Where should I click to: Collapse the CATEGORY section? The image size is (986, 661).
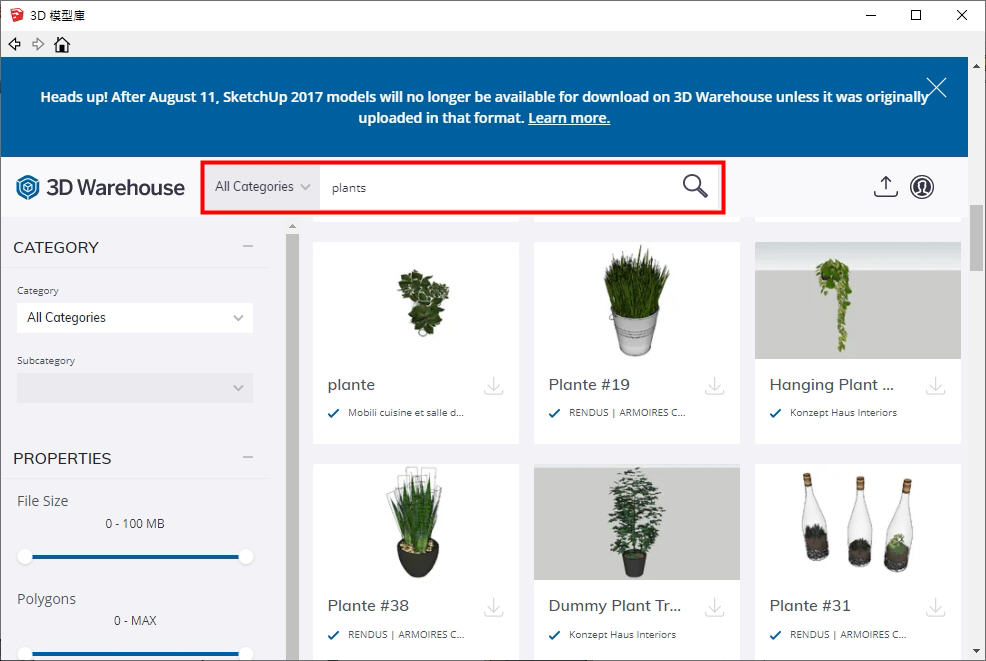pos(248,246)
